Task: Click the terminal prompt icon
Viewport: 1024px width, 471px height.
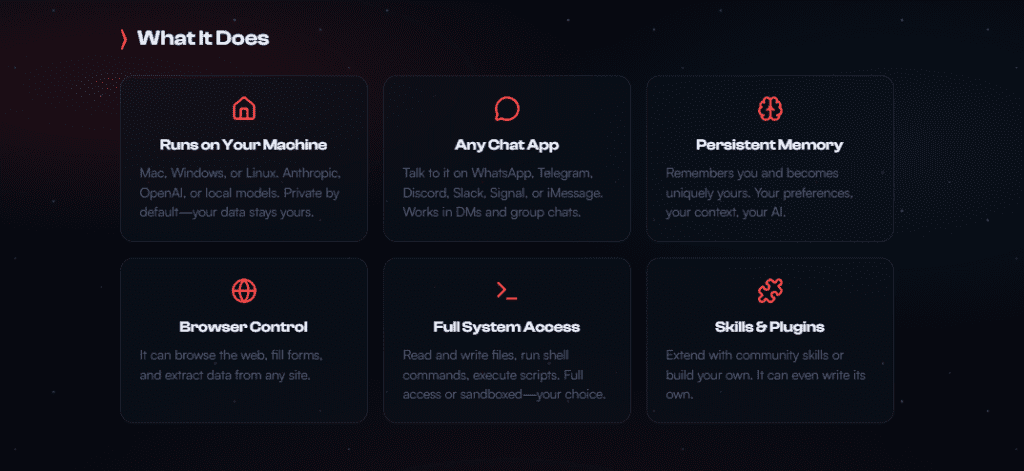Action: (507, 291)
